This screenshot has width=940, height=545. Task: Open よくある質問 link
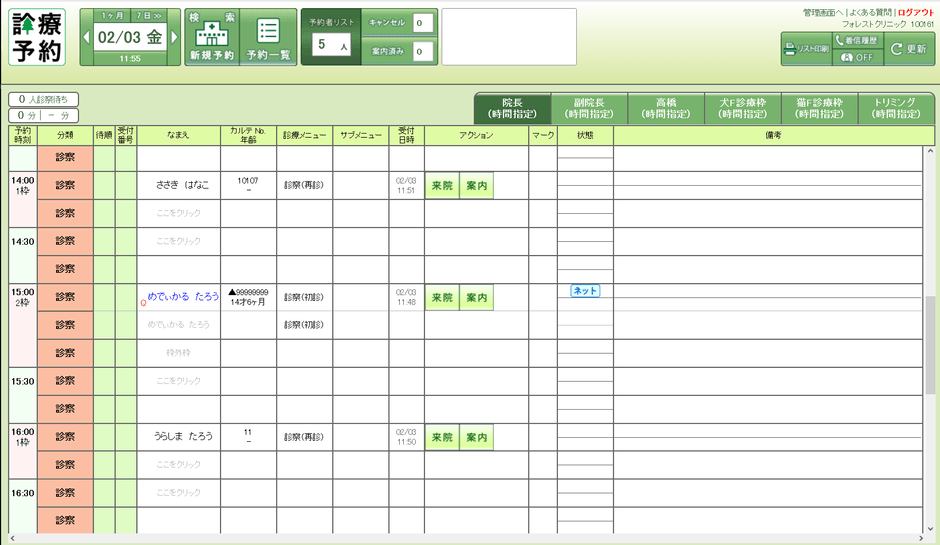(870, 13)
